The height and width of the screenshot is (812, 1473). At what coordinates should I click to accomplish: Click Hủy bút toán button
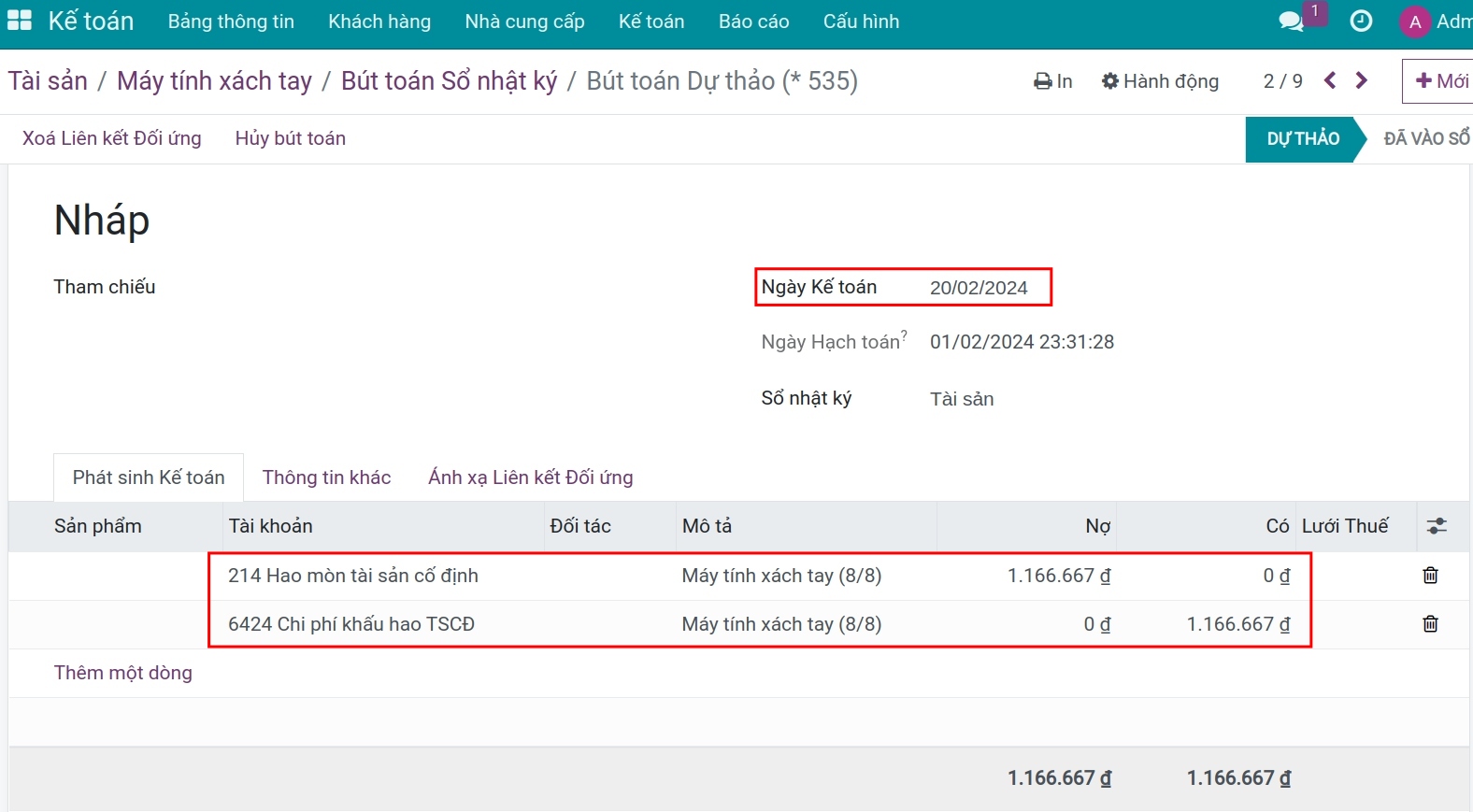coord(290,138)
